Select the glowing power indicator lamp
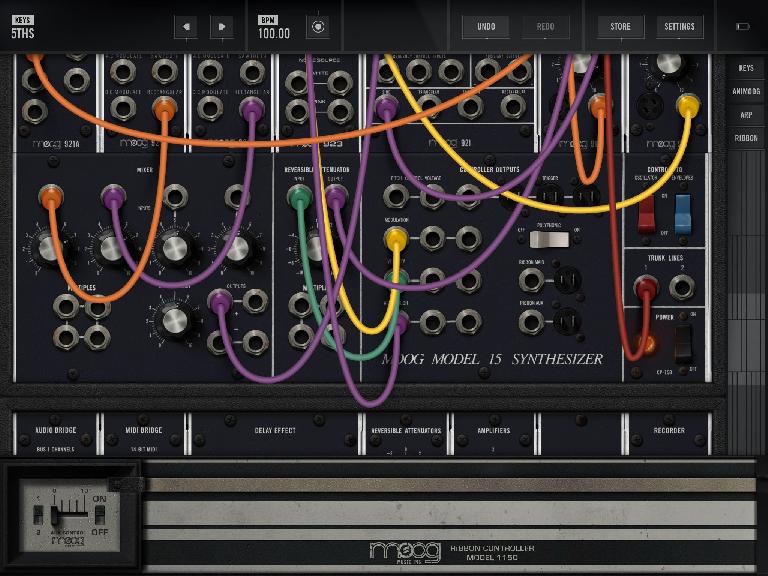Screen dimensions: 768x576 [x=646, y=344]
